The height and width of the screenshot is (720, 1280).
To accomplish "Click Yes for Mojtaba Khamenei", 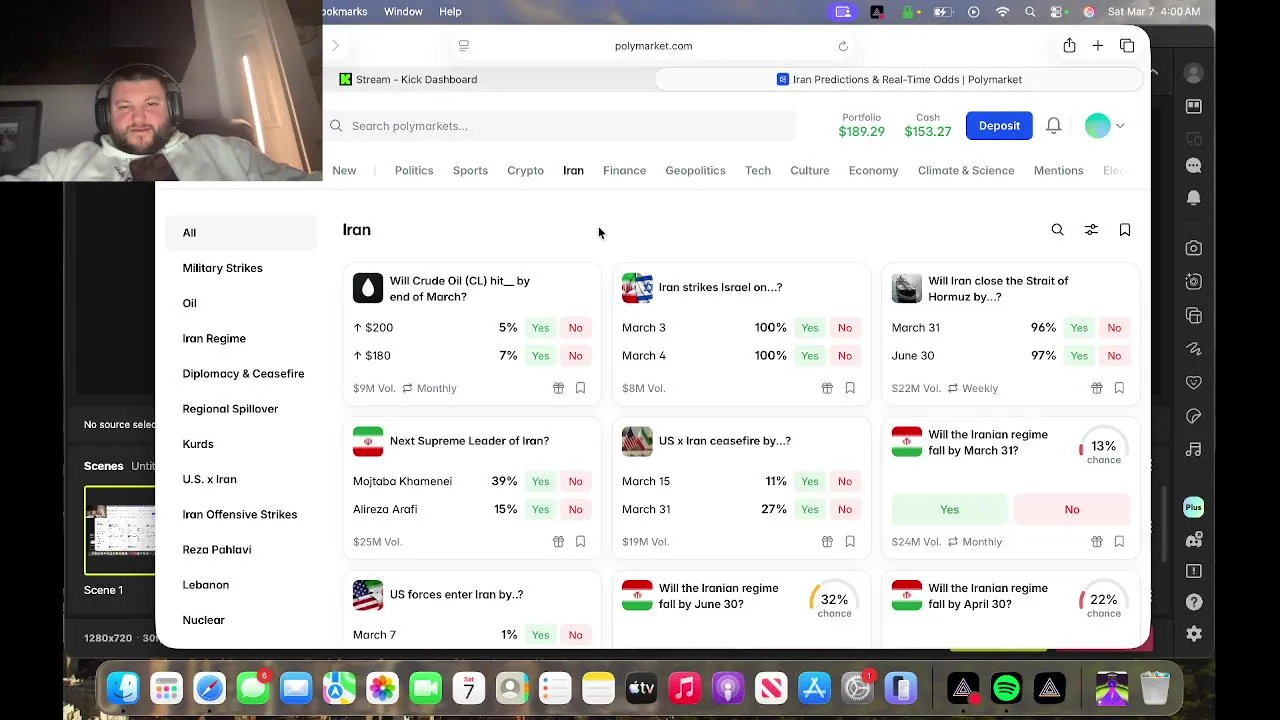I will [540, 482].
